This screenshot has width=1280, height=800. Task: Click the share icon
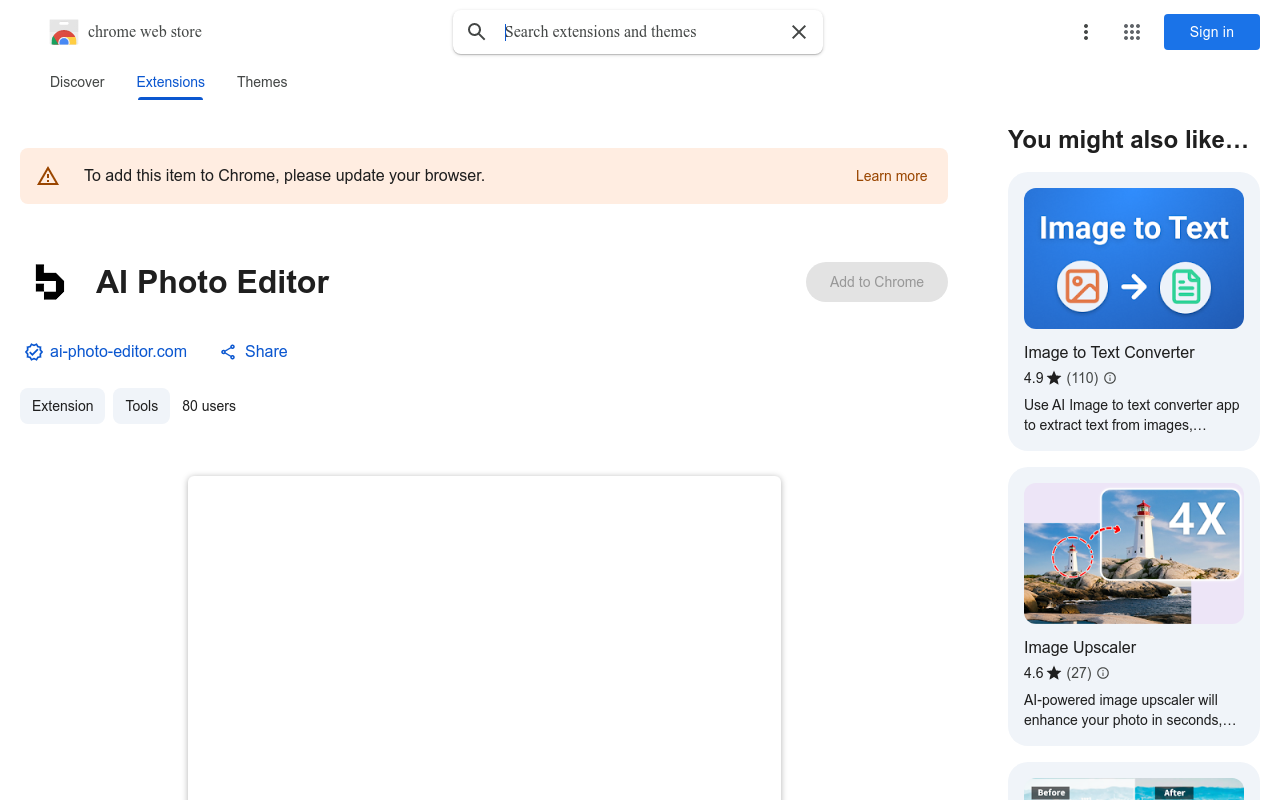click(x=228, y=352)
